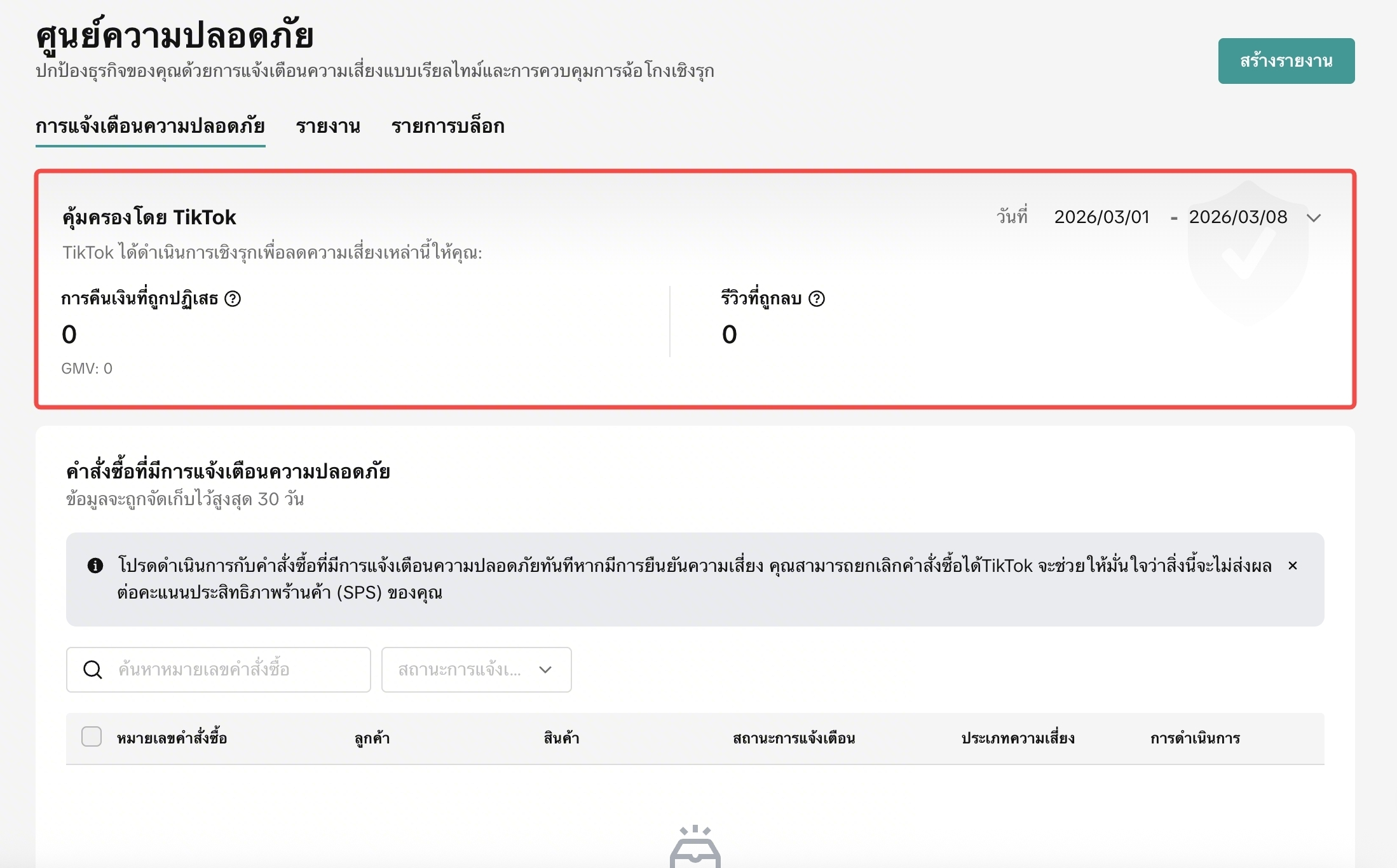
Task: Click start date 2026/03/01 field
Action: click(1101, 217)
